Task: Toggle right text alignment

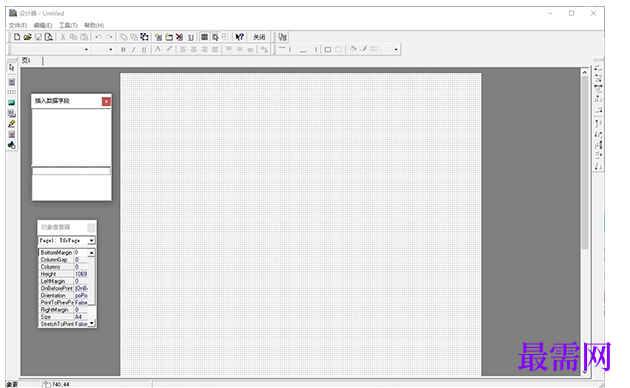Action: [204, 49]
